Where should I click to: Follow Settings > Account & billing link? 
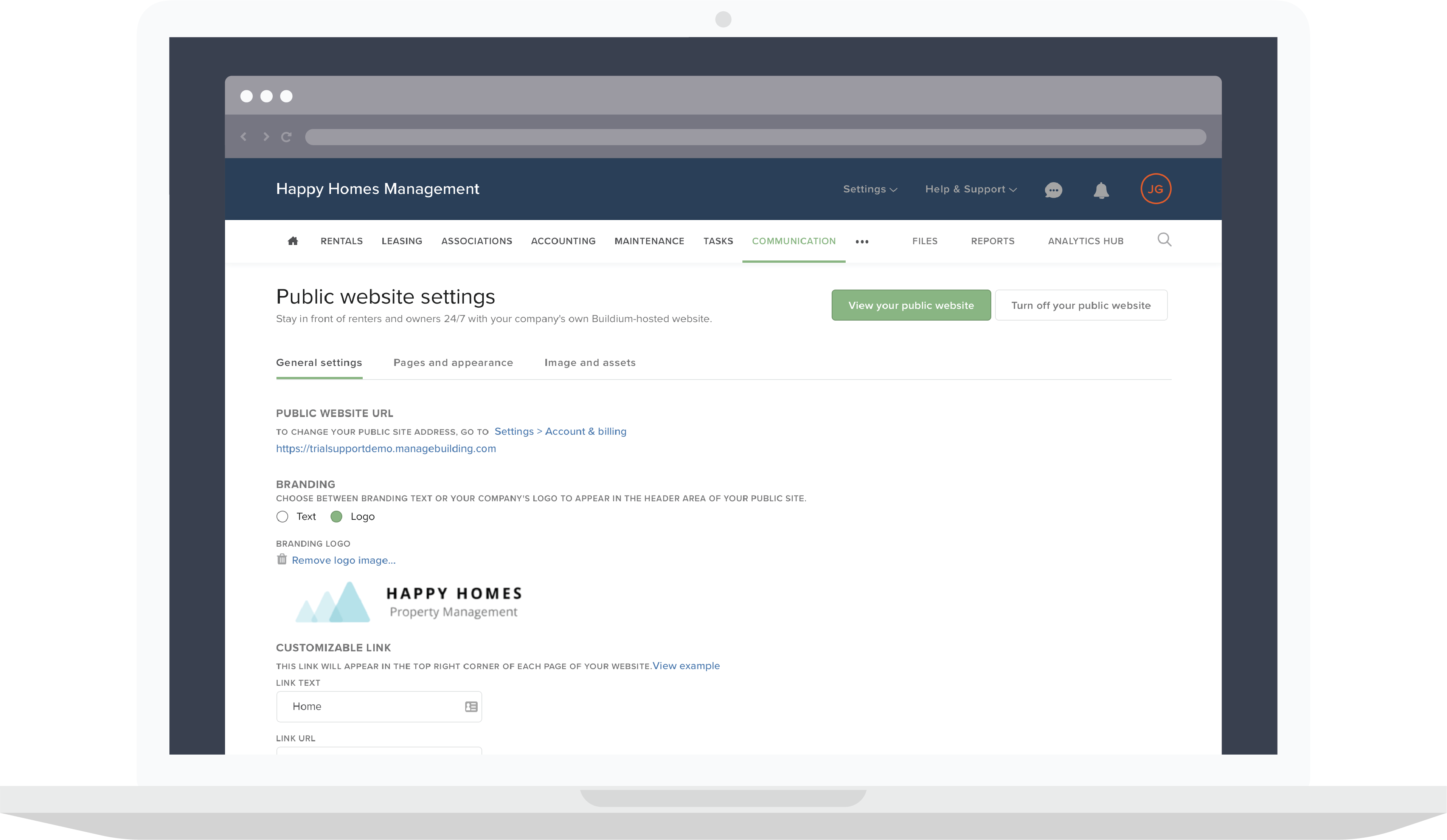(560, 431)
